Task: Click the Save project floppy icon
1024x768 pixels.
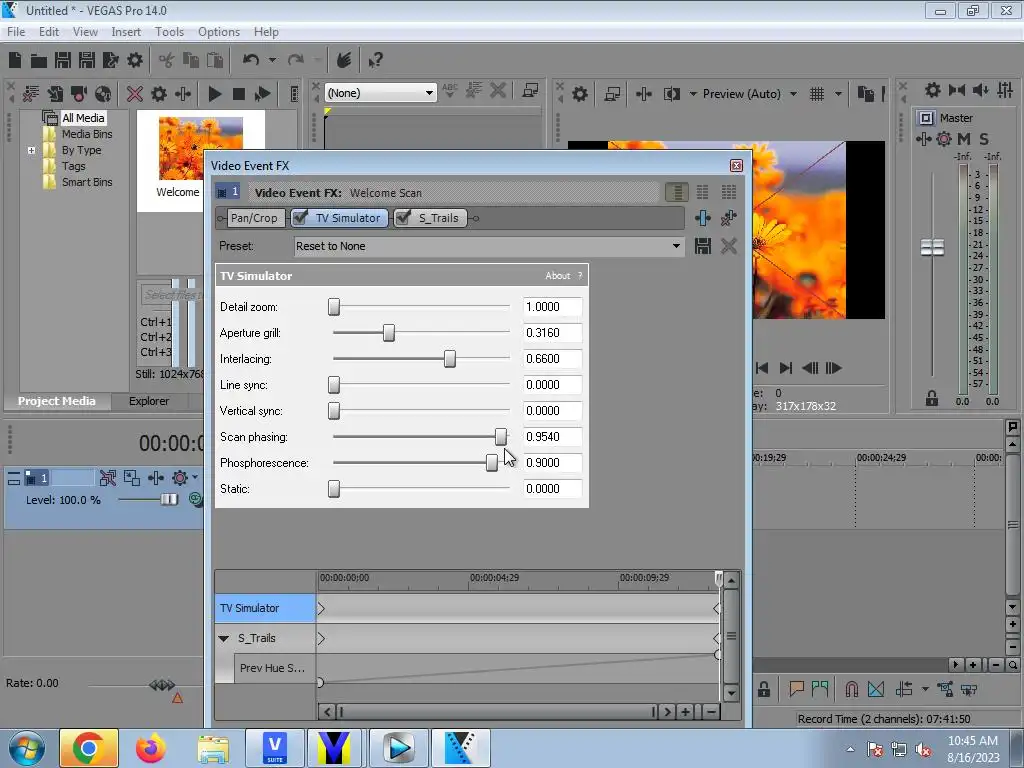Action: pos(63,61)
